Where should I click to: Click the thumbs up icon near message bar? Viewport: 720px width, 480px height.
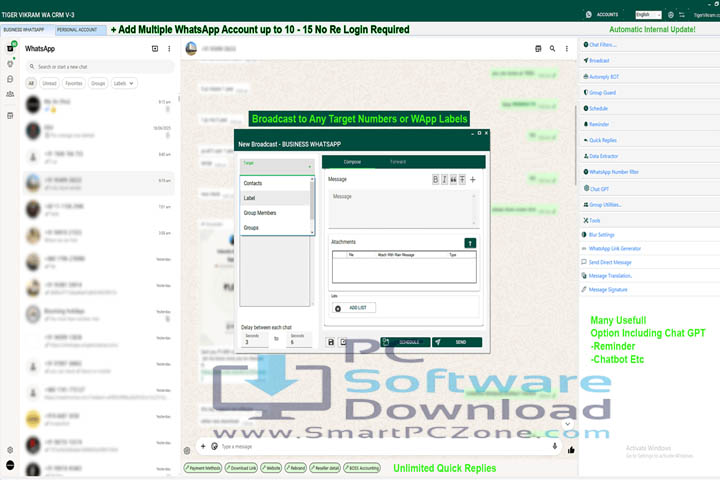pos(571,450)
